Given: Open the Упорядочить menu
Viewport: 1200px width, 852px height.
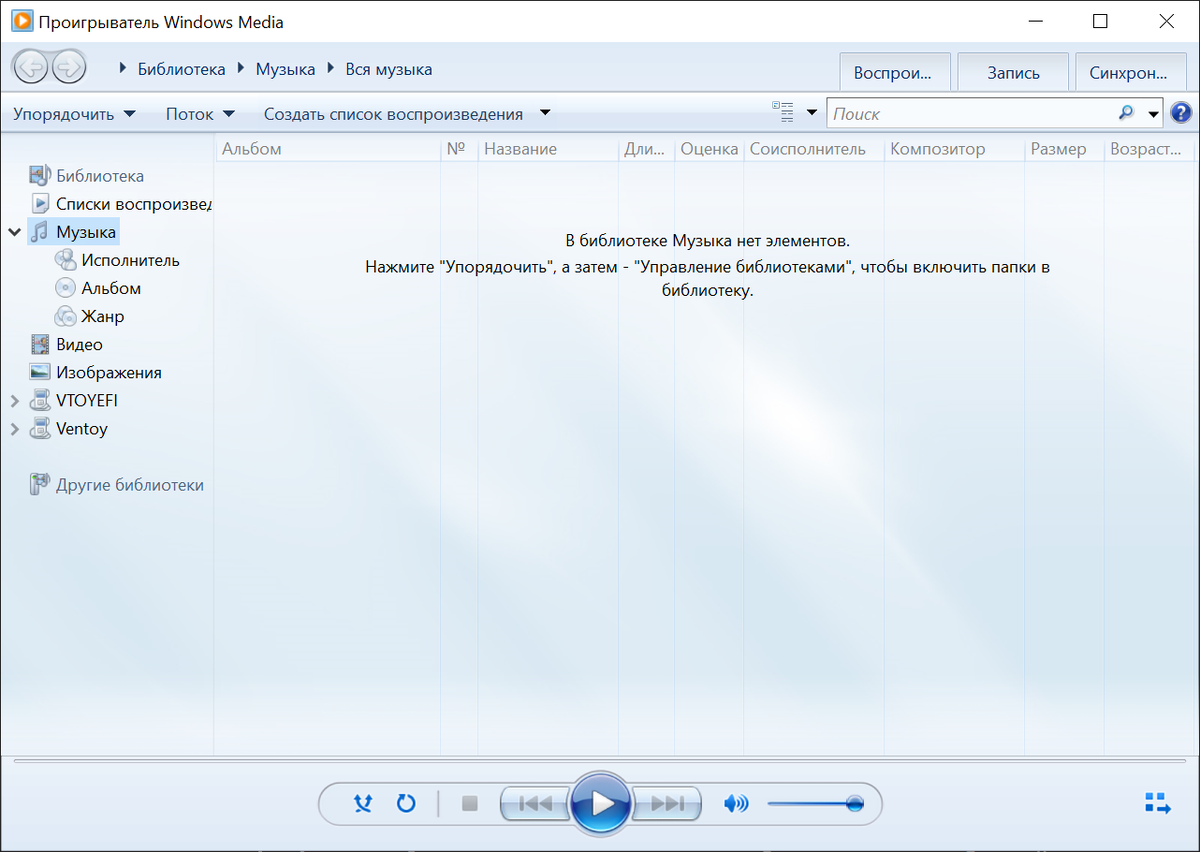Looking at the screenshot, I should (74, 114).
